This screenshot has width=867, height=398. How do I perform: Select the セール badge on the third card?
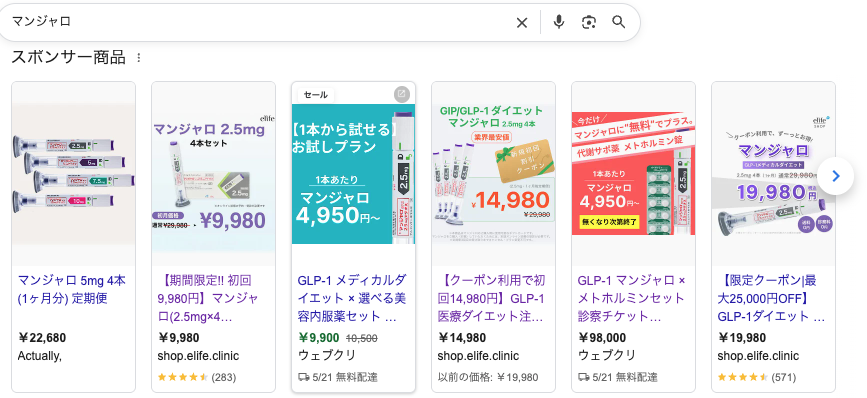coord(316,95)
